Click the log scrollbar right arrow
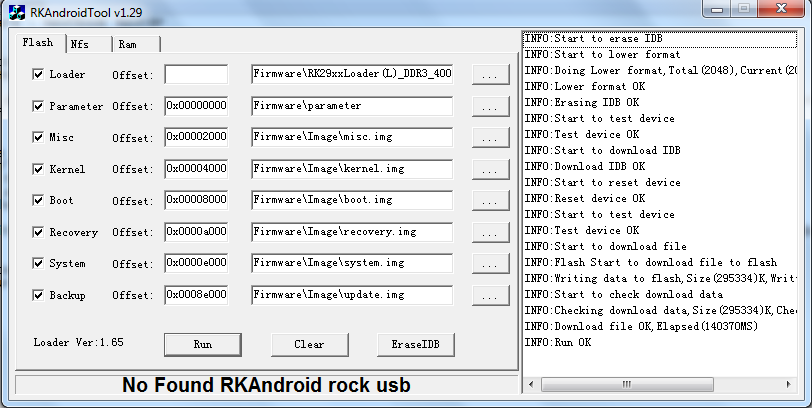The height and width of the screenshot is (408, 812). pos(789,385)
